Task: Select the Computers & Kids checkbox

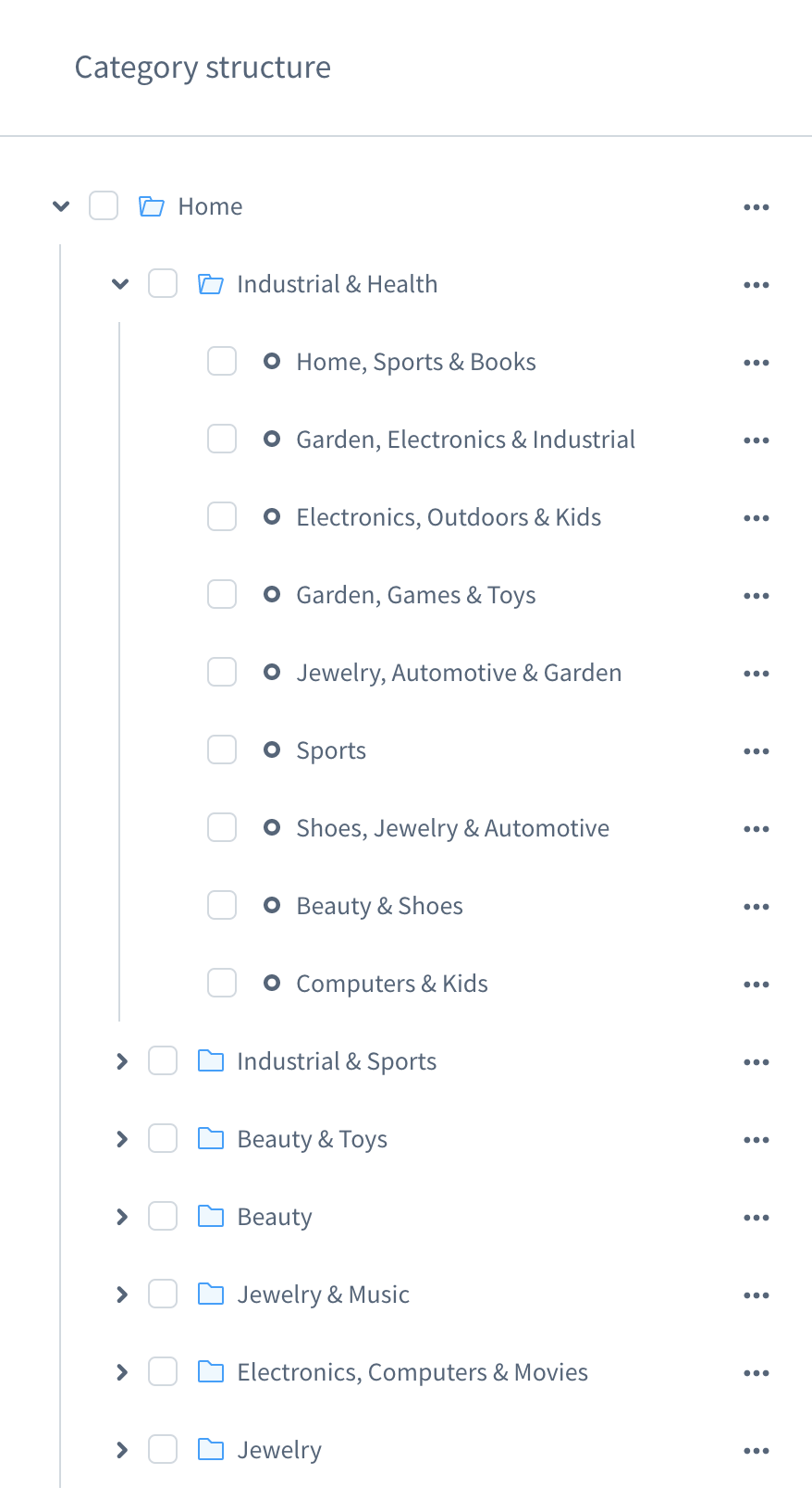Action: (x=222, y=983)
